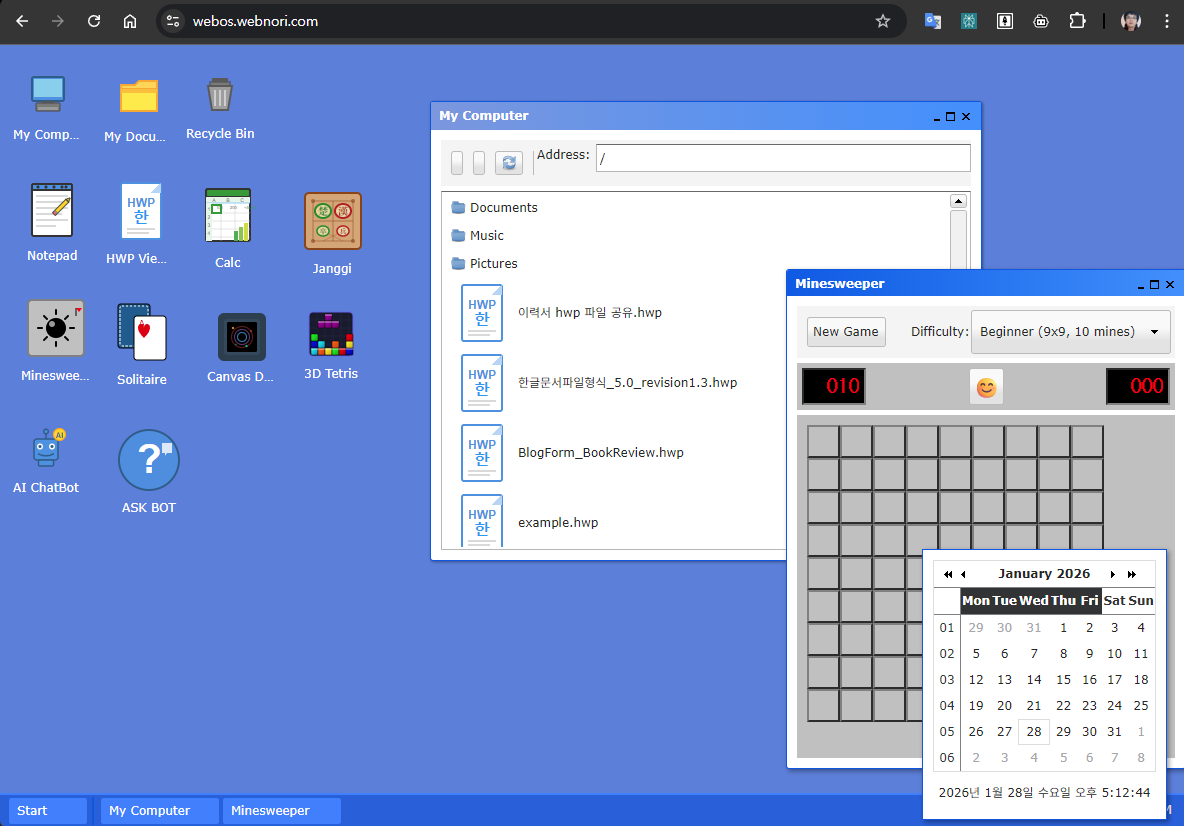Go to next month in calendar
1184x826 pixels.
pos(1113,574)
